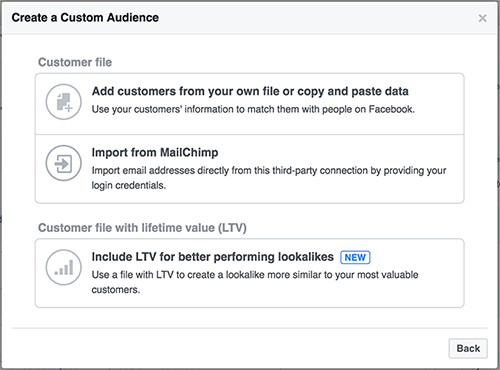Close the Create a Custom Audience dialog
500x370 pixels.
click(x=482, y=18)
